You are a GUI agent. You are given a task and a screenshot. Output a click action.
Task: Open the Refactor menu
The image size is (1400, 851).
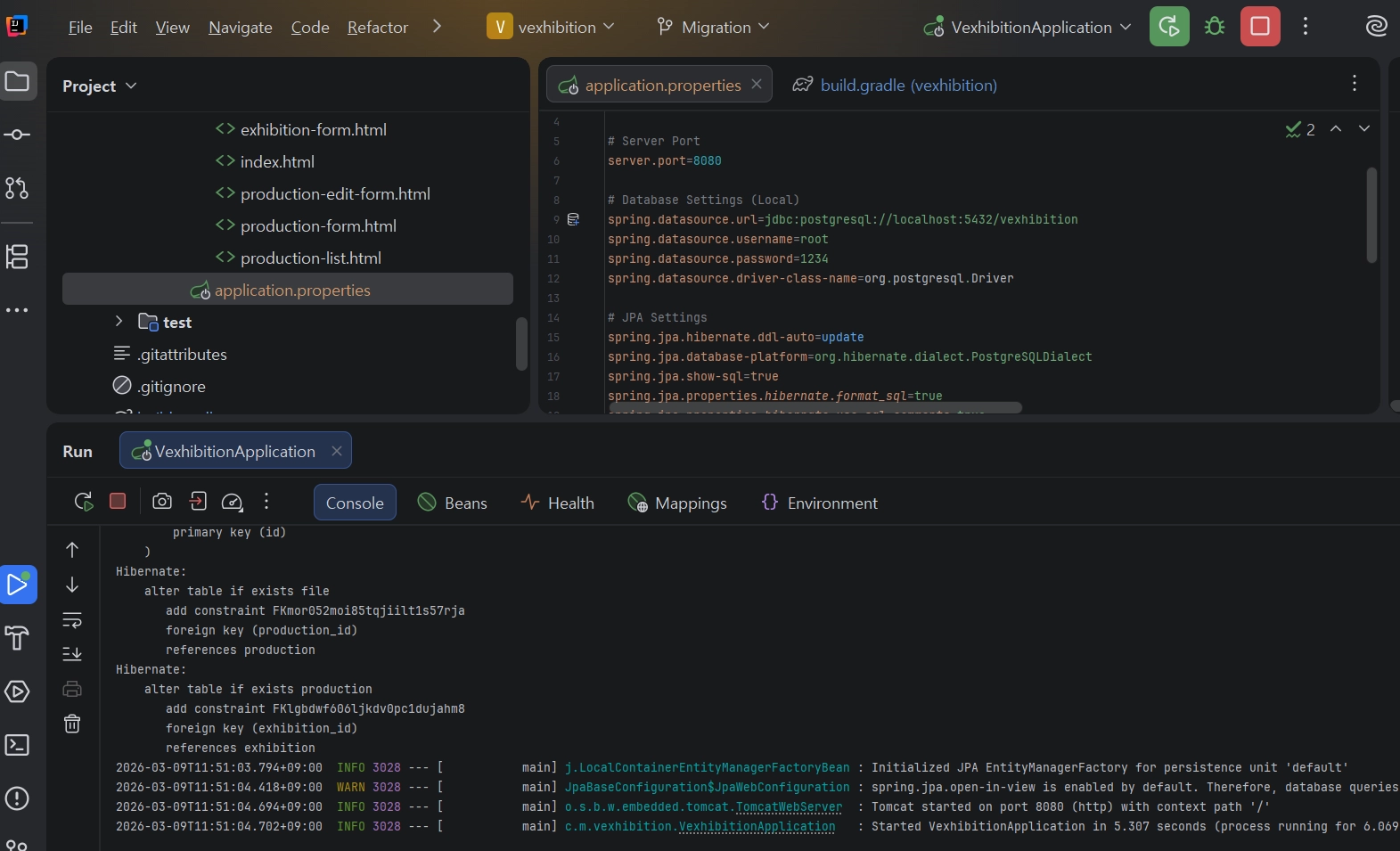tap(377, 27)
